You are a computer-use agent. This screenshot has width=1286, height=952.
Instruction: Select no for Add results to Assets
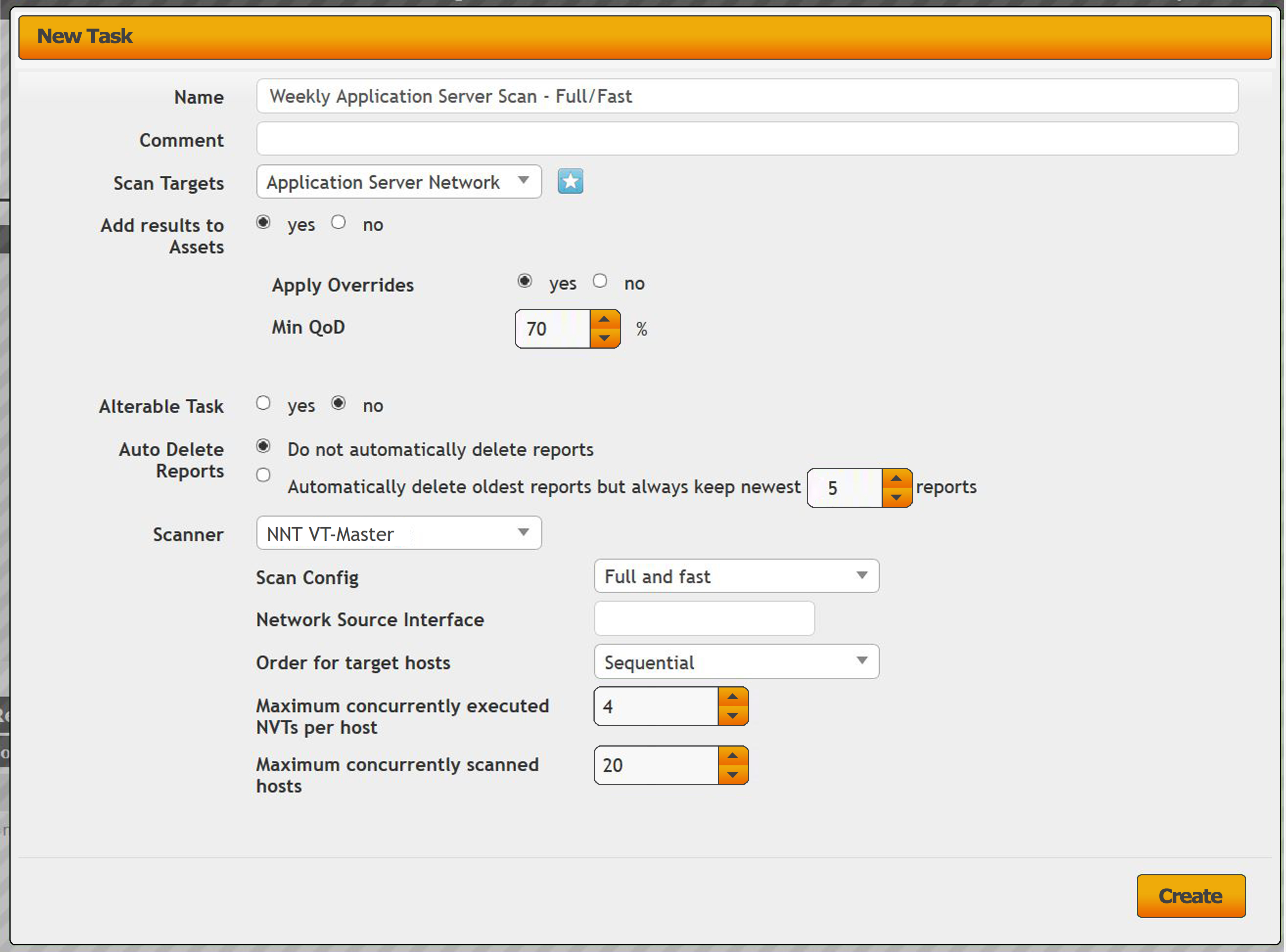tap(338, 222)
